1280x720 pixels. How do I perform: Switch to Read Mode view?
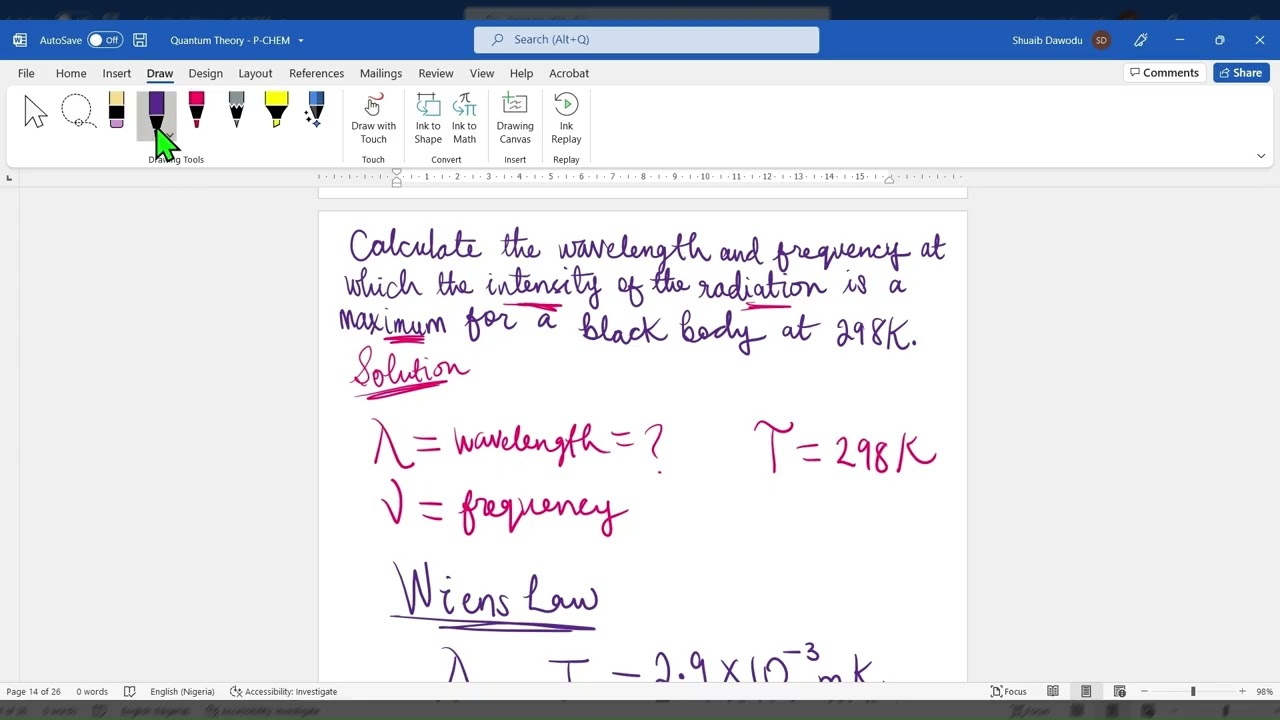[x=1053, y=692]
